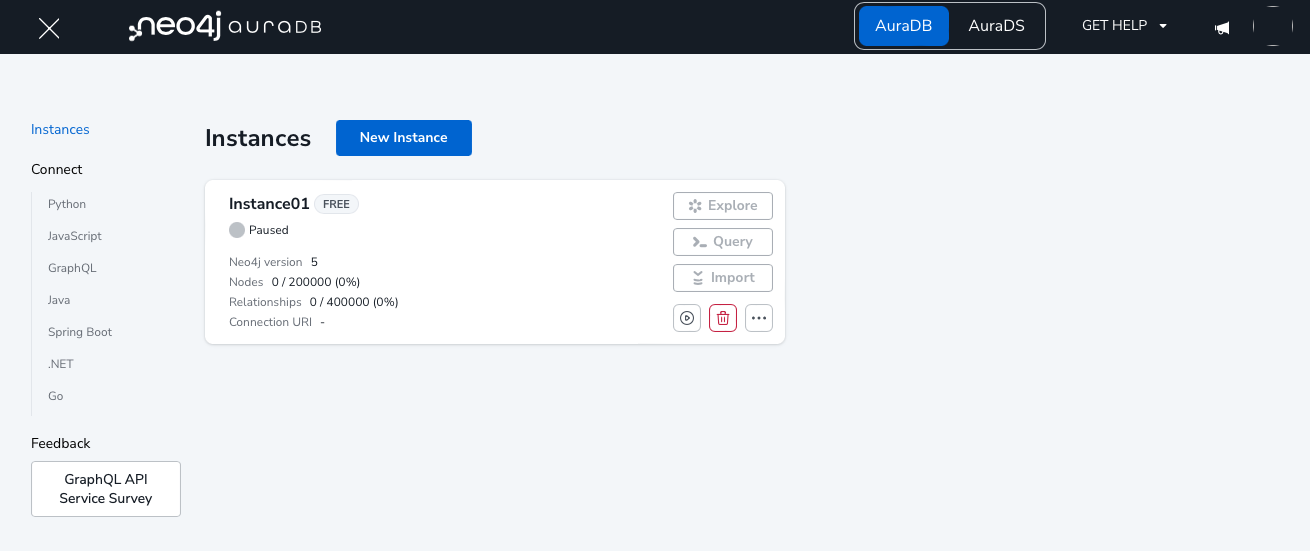Click the Import button
1310x551 pixels.
(723, 278)
